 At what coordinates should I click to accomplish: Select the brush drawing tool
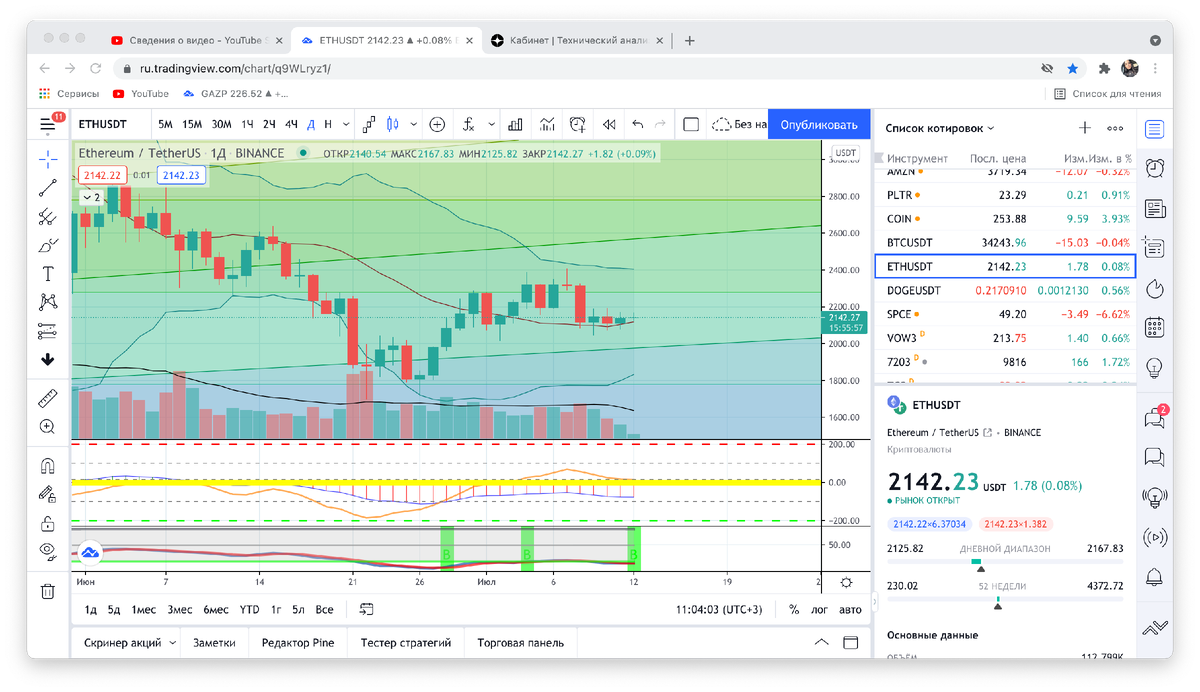[47, 245]
